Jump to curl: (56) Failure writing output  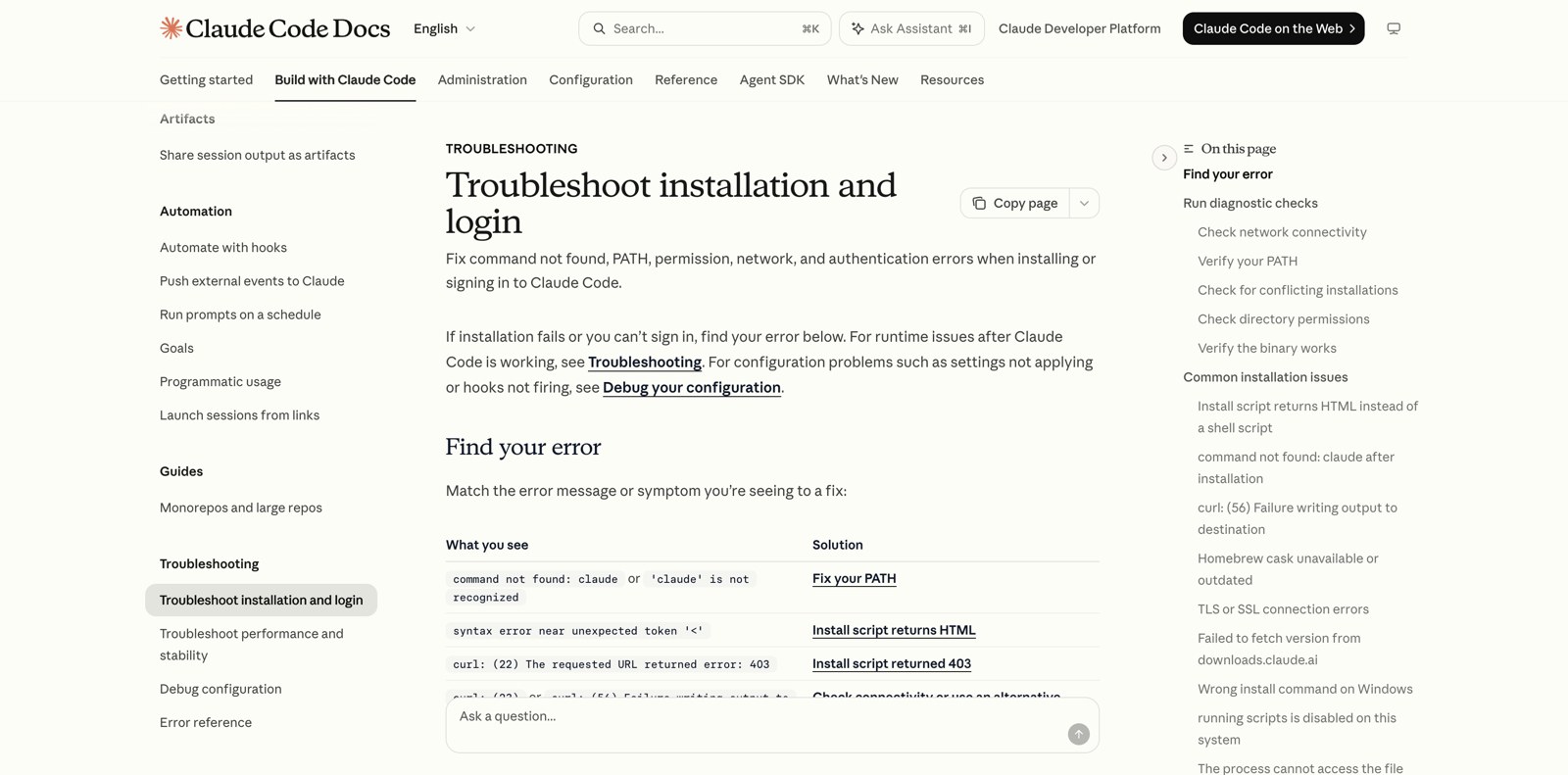1298,518
